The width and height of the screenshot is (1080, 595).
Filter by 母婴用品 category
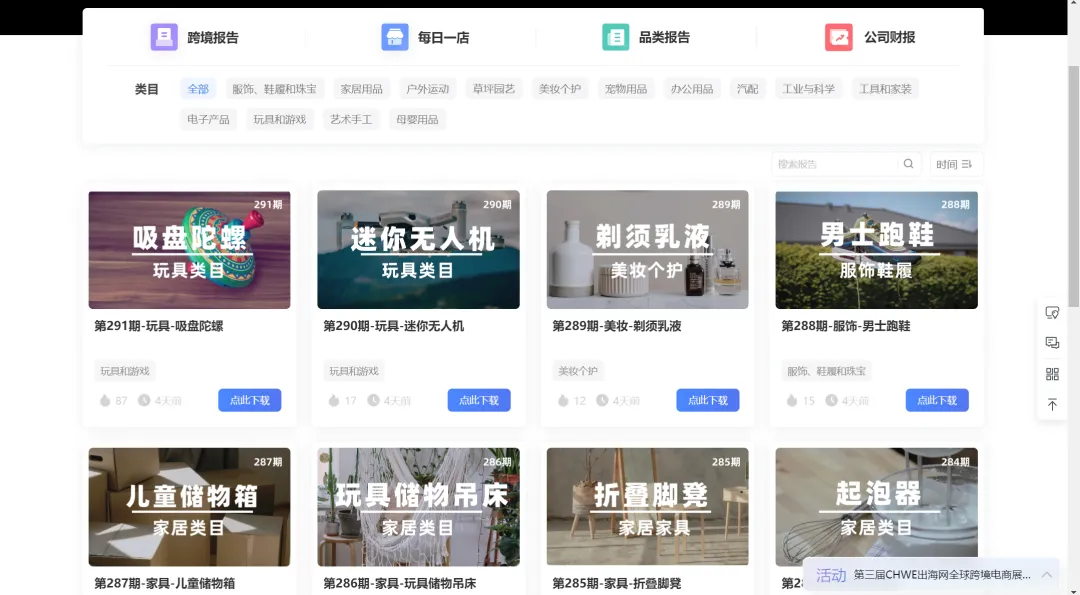point(417,119)
